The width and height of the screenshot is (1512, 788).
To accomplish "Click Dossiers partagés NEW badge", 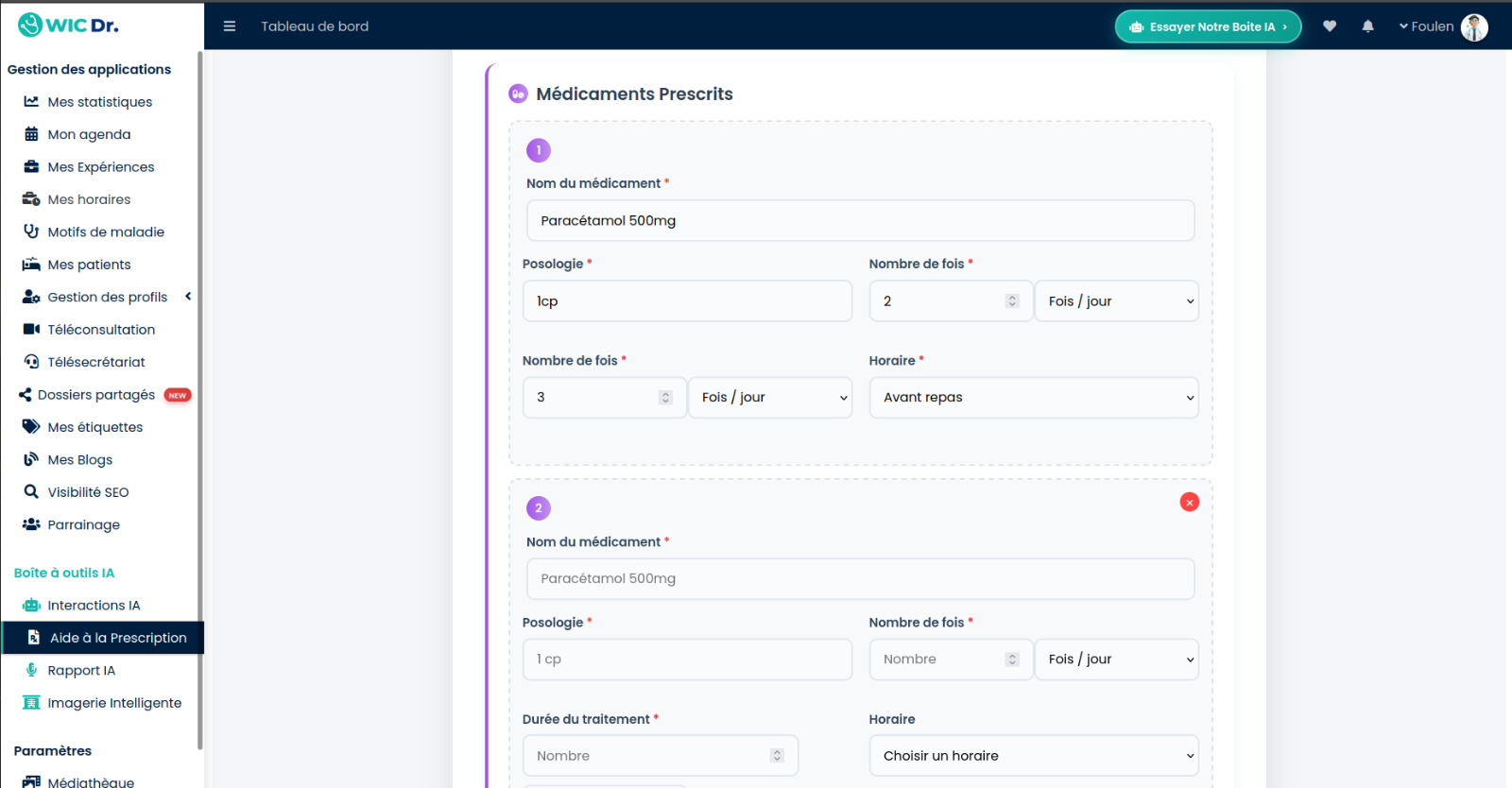I will (178, 395).
